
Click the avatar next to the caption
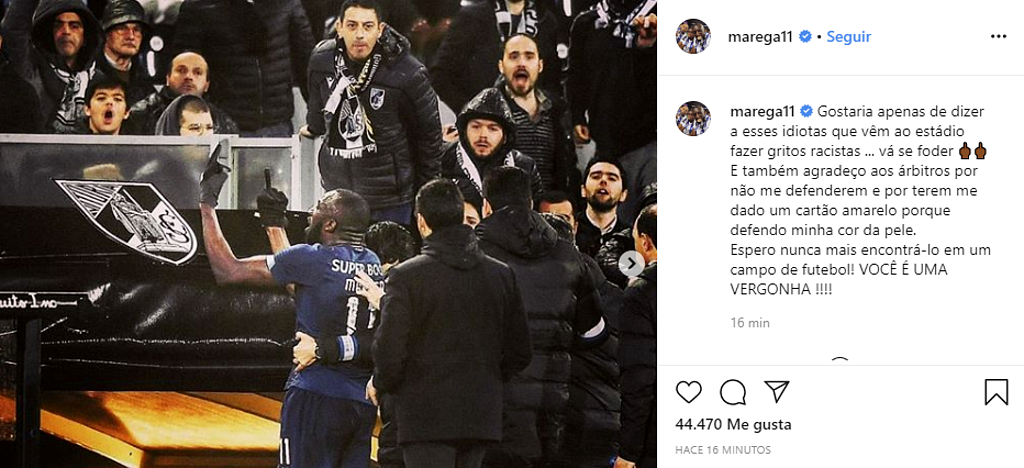point(693,118)
